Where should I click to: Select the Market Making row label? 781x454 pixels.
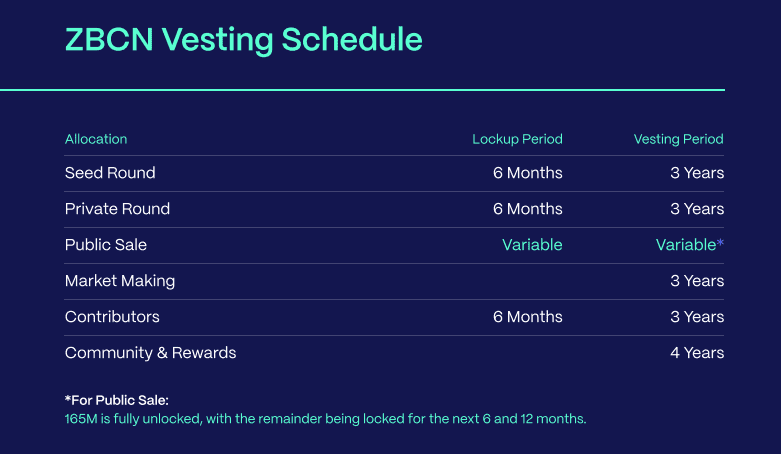[120, 281]
